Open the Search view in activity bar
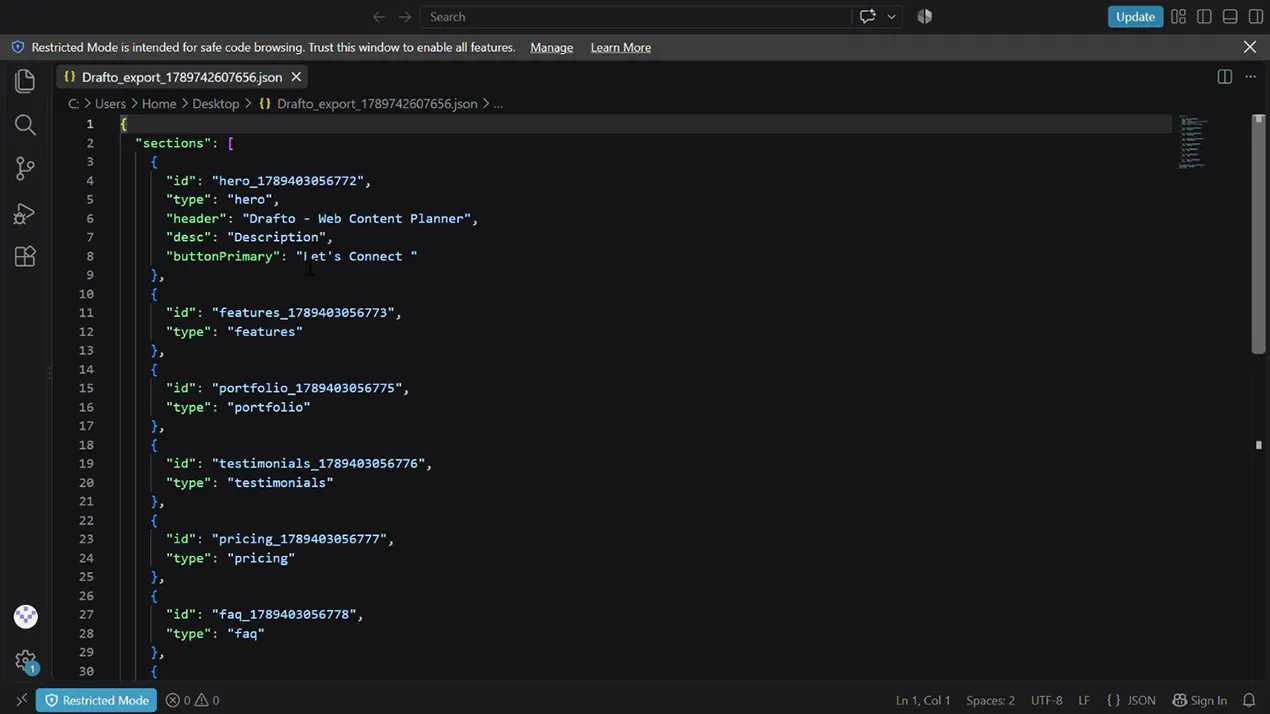This screenshot has width=1270, height=714. click(25, 125)
